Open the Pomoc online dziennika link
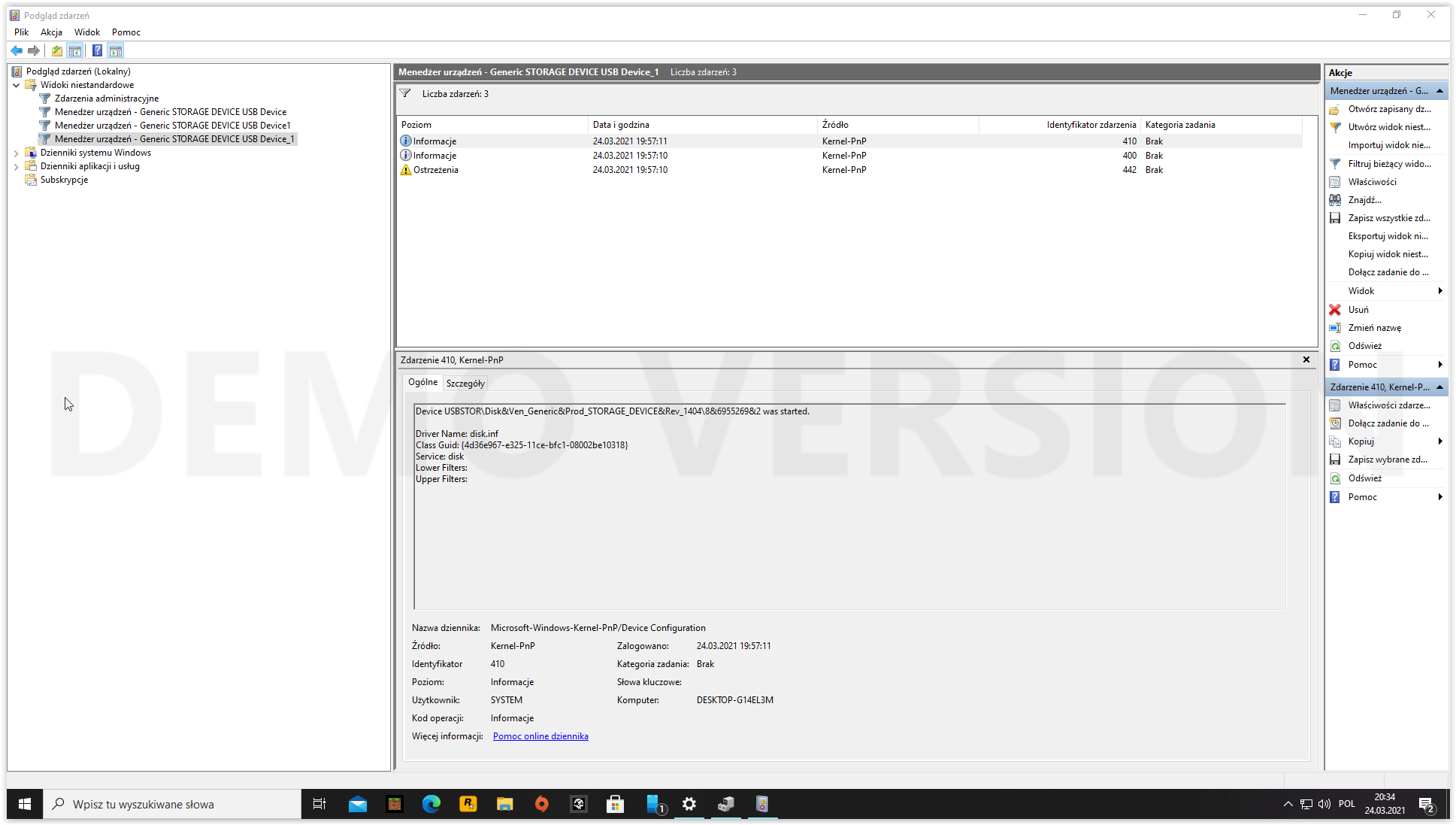 click(x=540, y=736)
